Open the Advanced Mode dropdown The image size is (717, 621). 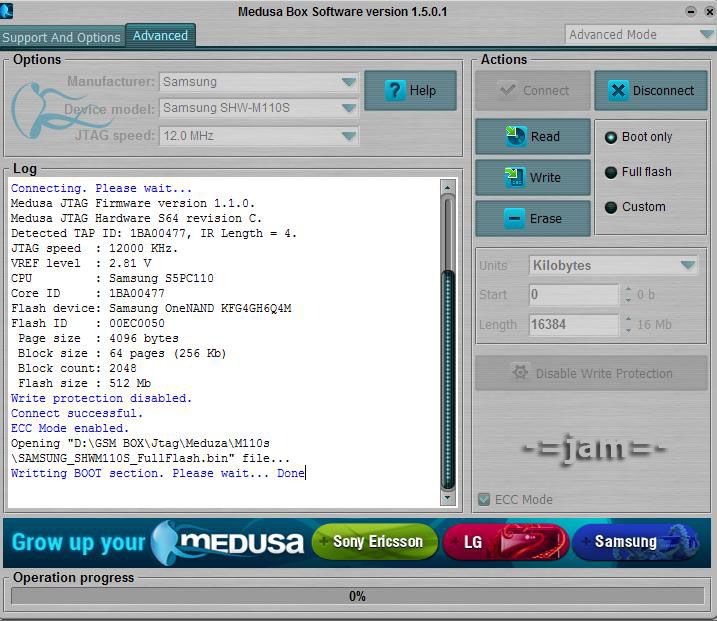706,34
